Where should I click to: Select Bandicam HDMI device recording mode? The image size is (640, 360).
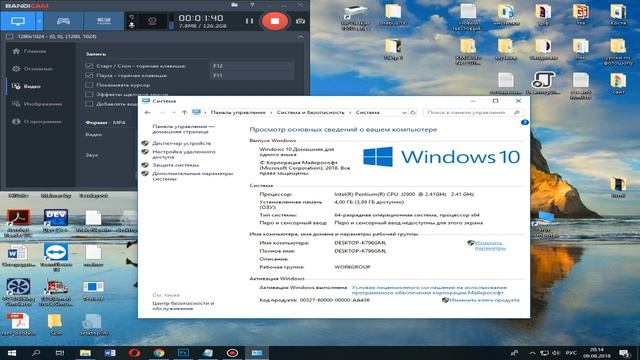point(104,21)
